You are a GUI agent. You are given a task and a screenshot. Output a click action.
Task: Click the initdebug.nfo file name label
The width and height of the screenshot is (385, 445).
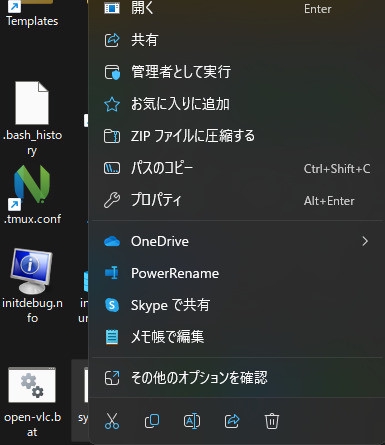point(32,310)
